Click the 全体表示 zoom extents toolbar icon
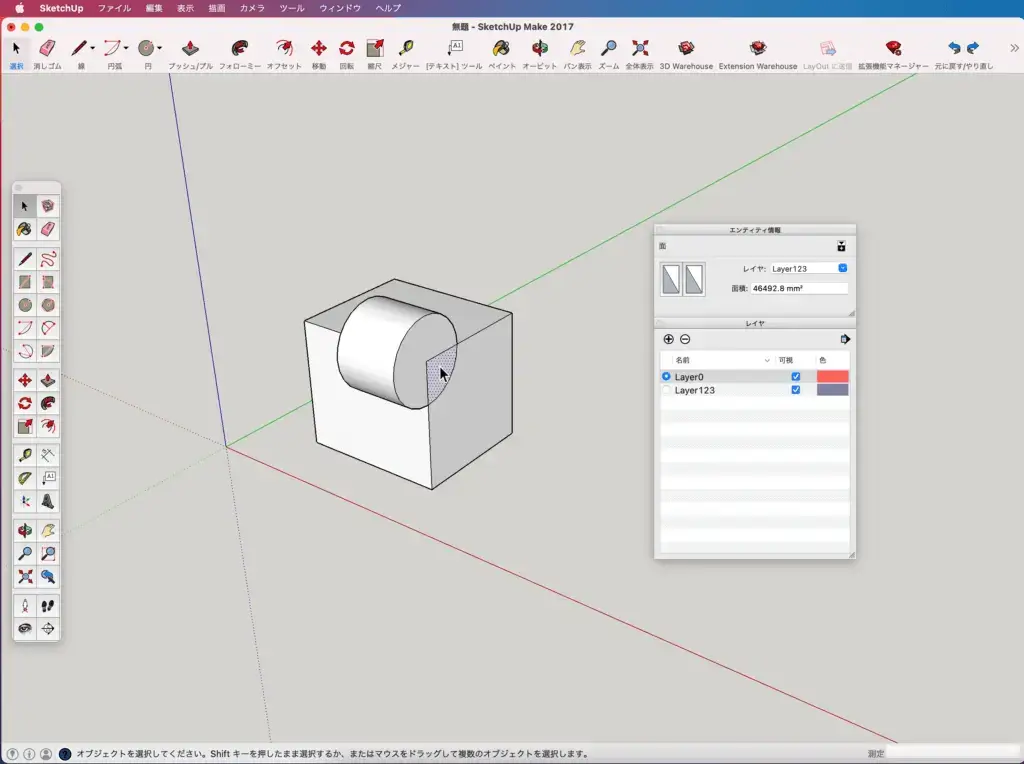This screenshot has height=764, width=1024. [639, 54]
